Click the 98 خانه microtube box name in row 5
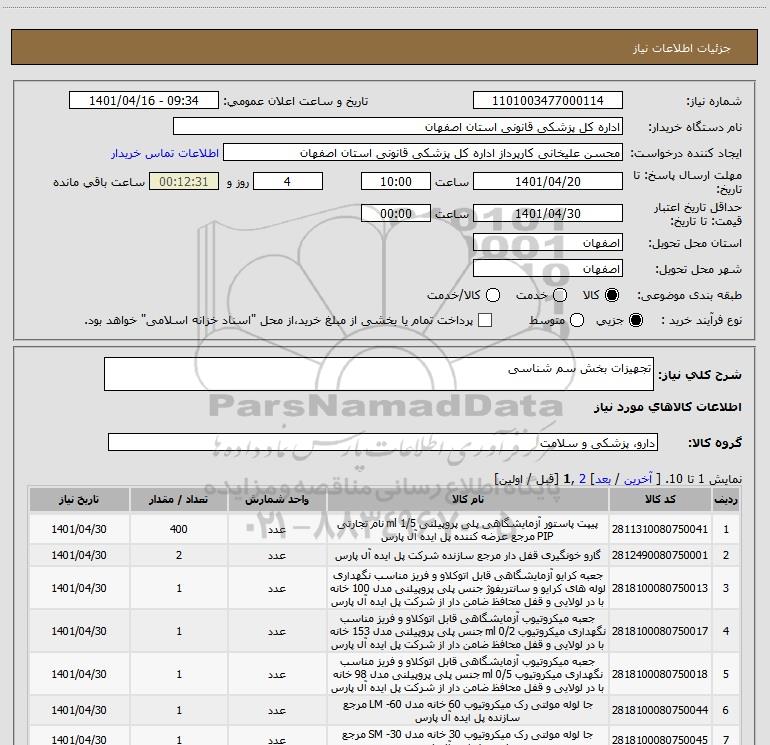The height and width of the screenshot is (745, 770). pyautogui.click(x=468, y=674)
